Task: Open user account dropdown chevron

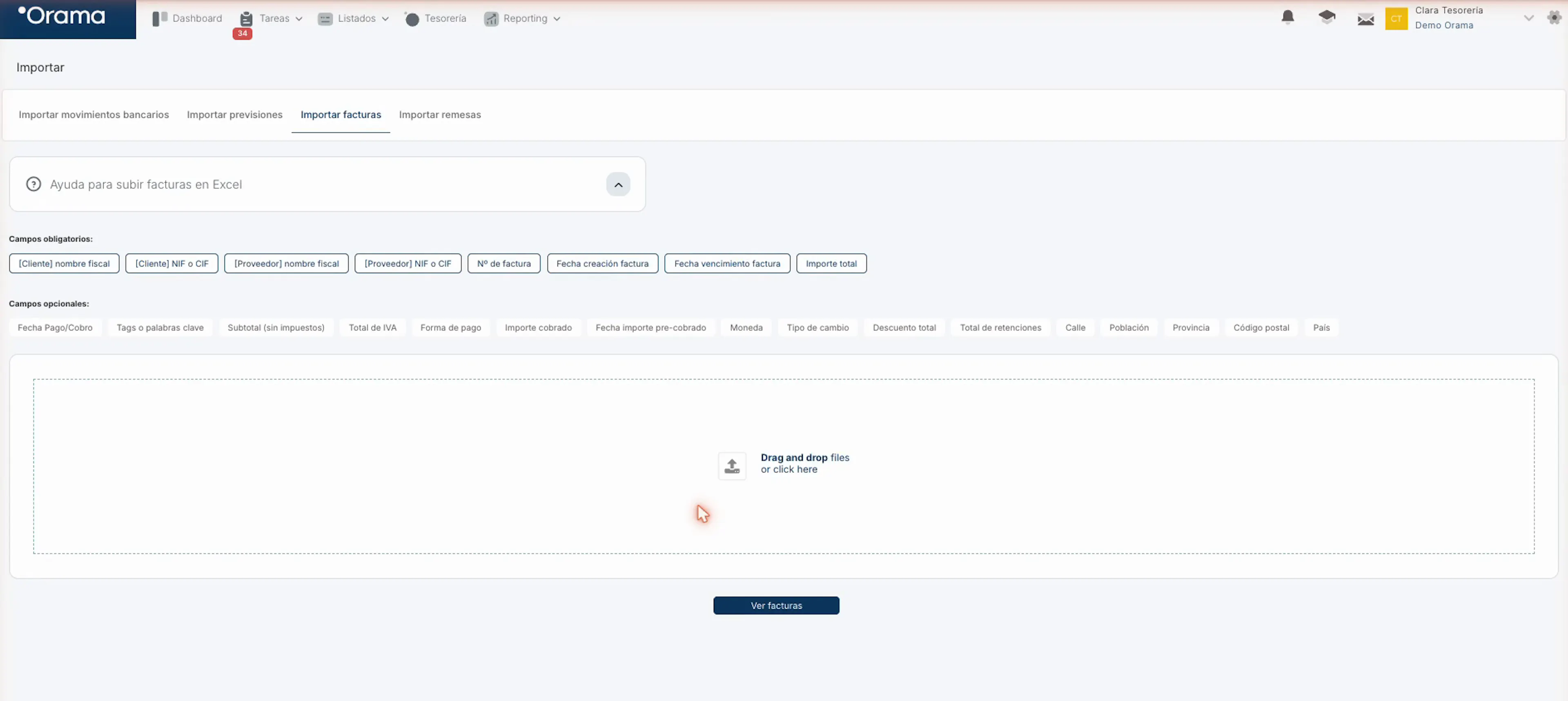Action: click(x=1528, y=18)
